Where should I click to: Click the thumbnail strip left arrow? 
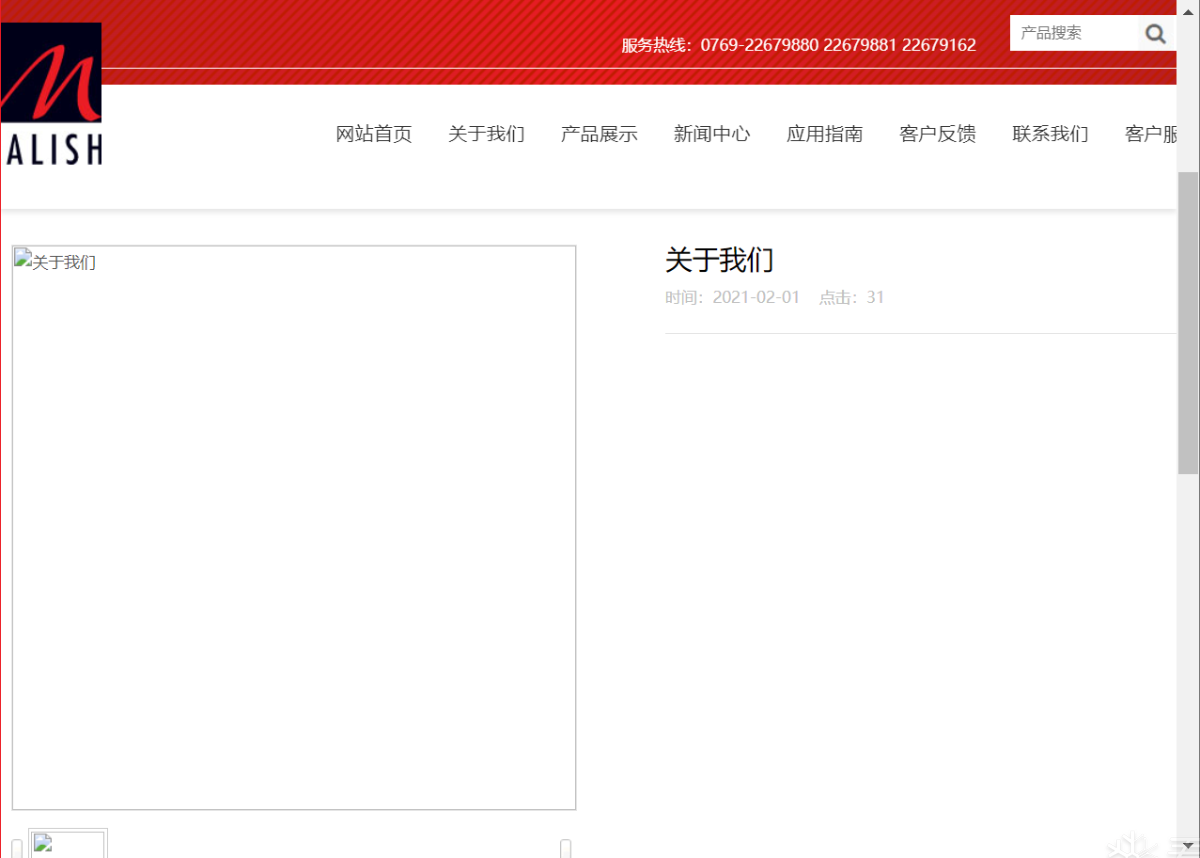[x=17, y=849]
